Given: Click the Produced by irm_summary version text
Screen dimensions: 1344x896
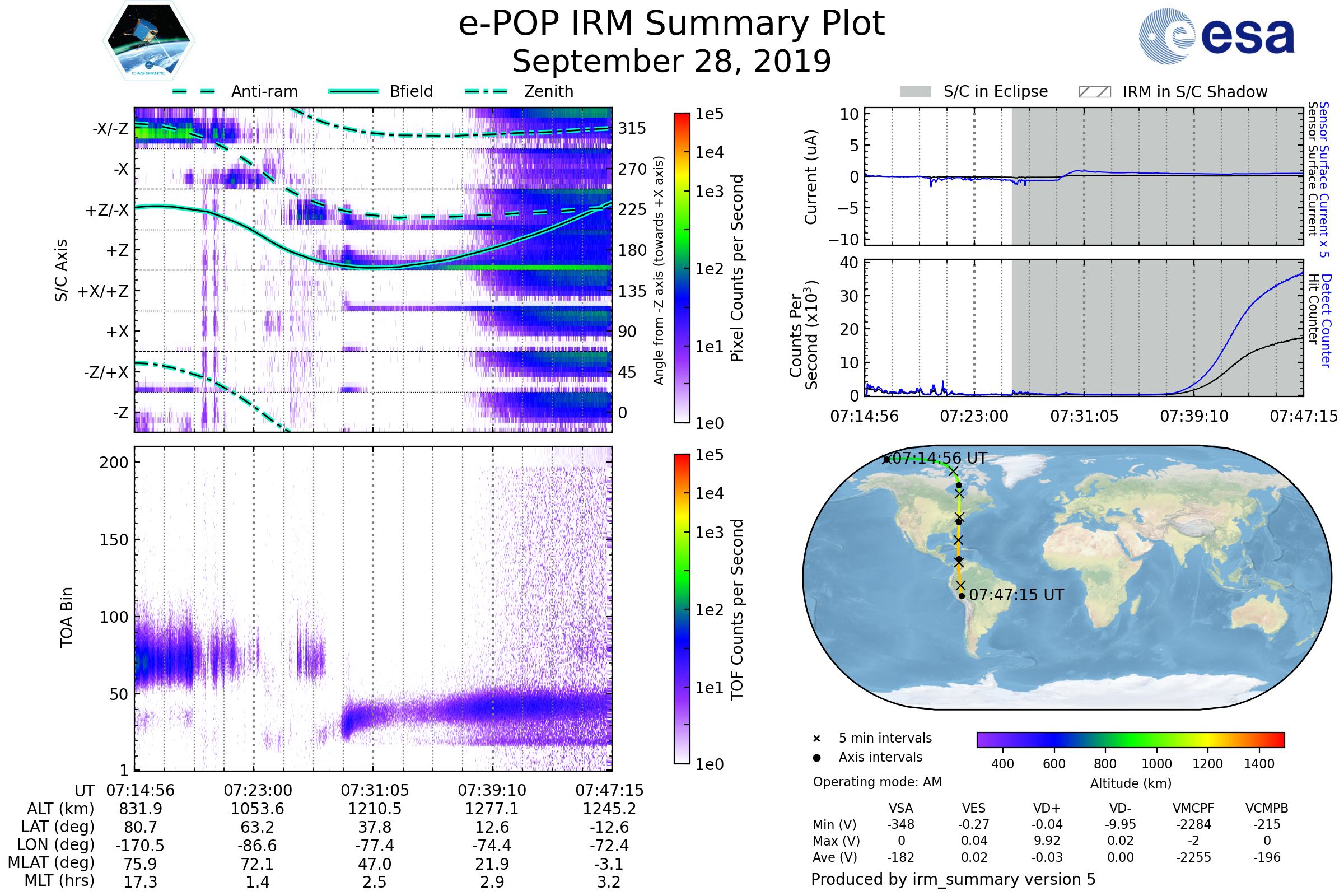Looking at the screenshot, I should tap(953, 879).
